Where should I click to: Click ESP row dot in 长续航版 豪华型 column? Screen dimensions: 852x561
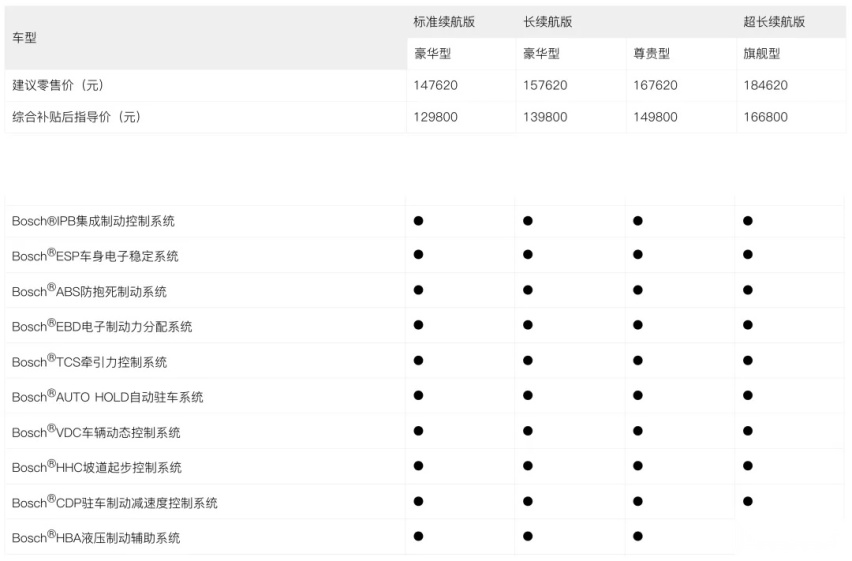528,254
